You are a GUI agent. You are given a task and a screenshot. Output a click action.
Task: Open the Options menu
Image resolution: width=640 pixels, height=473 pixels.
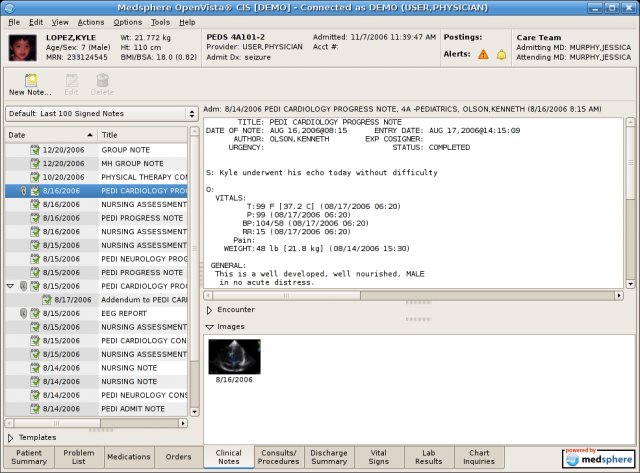click(x=128, y=22)
